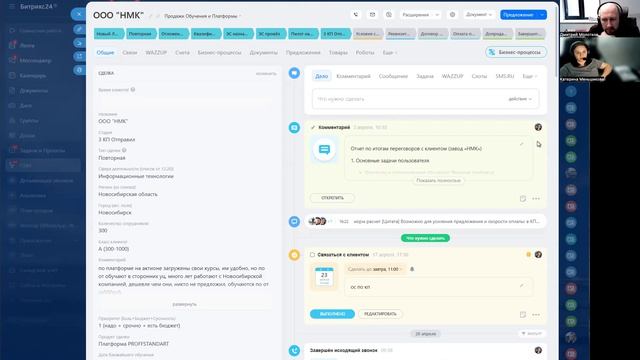Click the РЕДАКТИРОВАТЬ button
Screen dimensions: 640x360
click(x=380, y=314)
